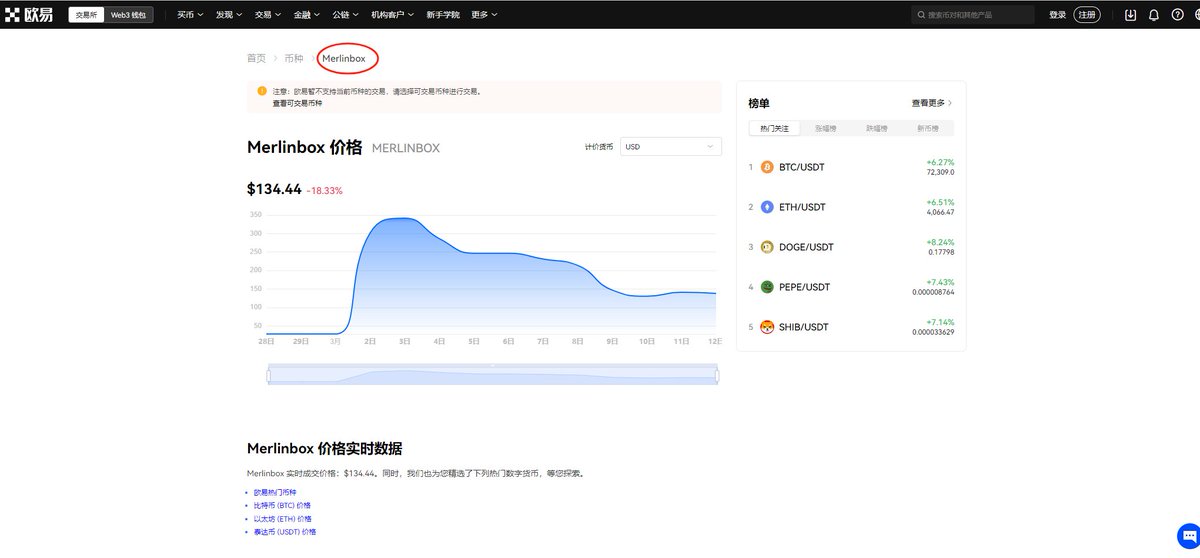The width and height of the screenshot is (1200, 558).
Task: Click the Dogecoin coin icon
Action: 767,247
